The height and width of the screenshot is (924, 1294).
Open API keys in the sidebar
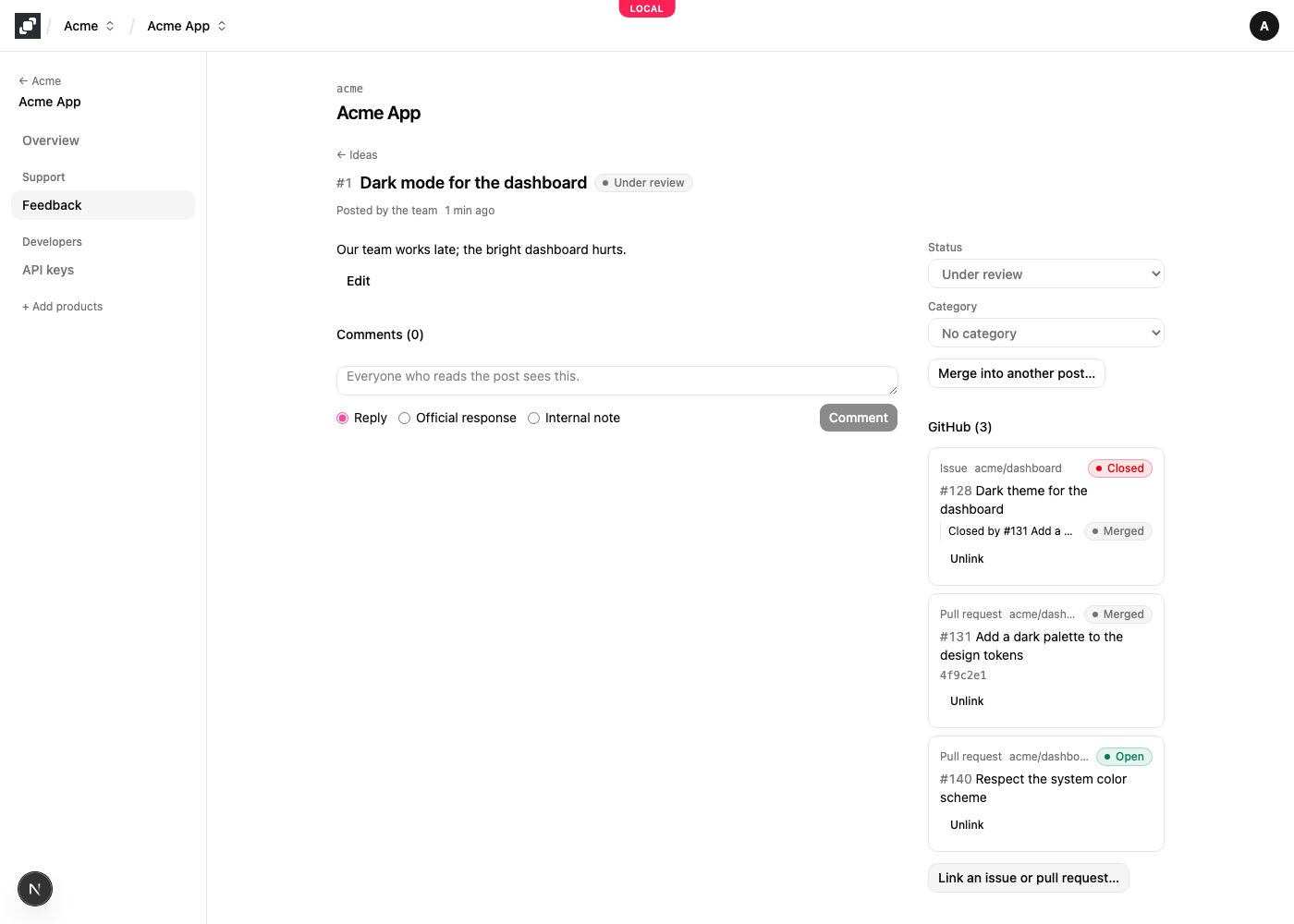click(x=103, y=270)
